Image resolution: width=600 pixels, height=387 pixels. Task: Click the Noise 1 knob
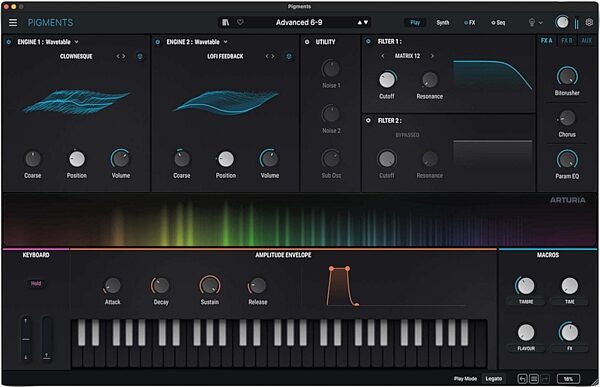(x=331, y=69)
